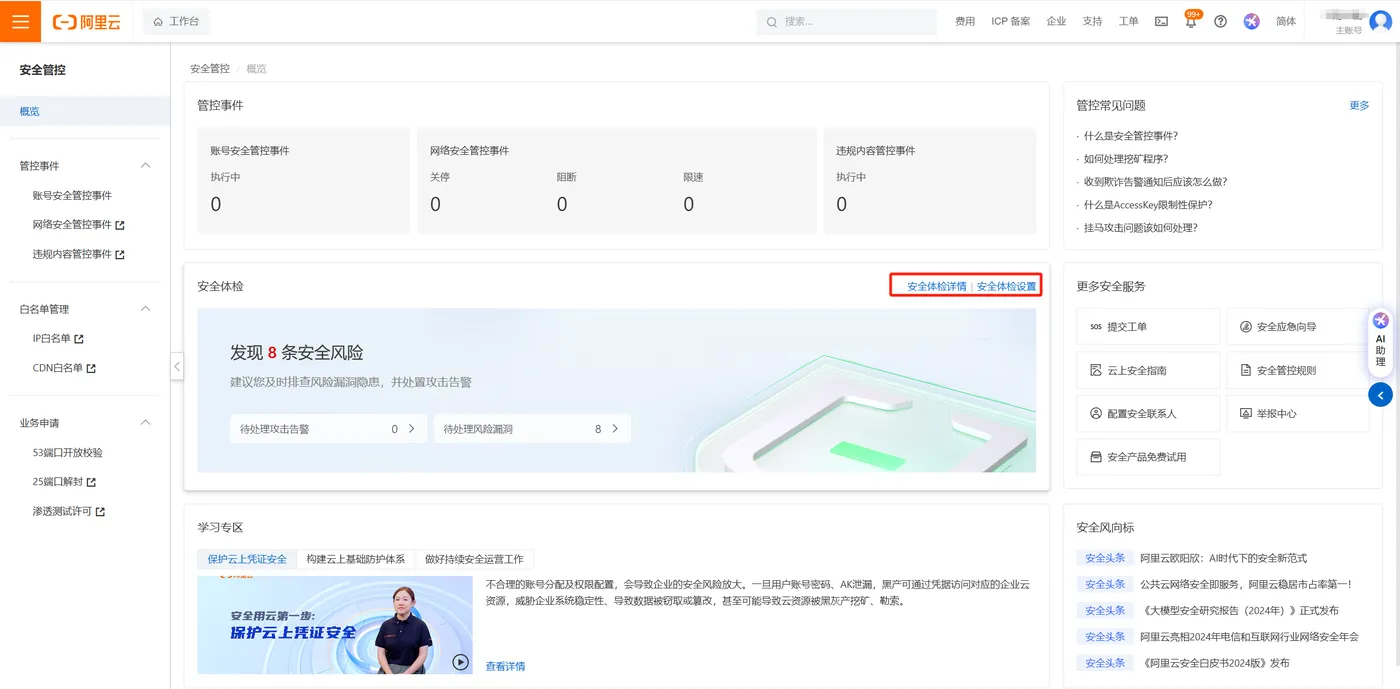Open the 费用 menu
This screenshot has width=1400, height=689.
(965, 21)
